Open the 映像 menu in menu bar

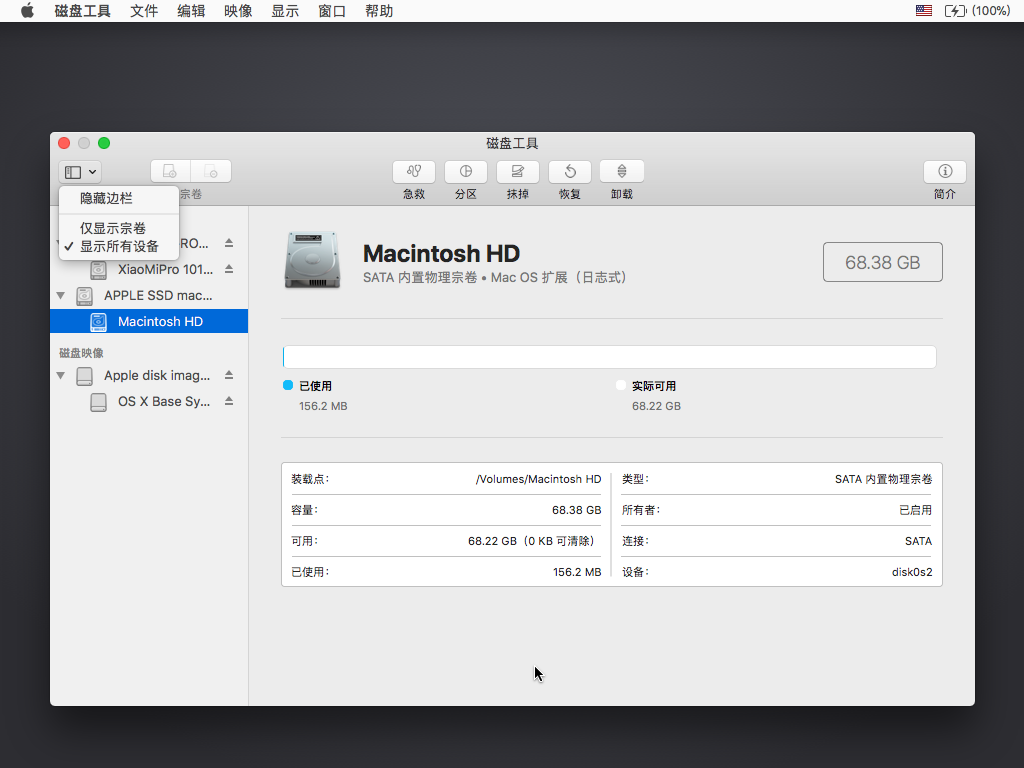pyautogui.click(x=238, y=11)
